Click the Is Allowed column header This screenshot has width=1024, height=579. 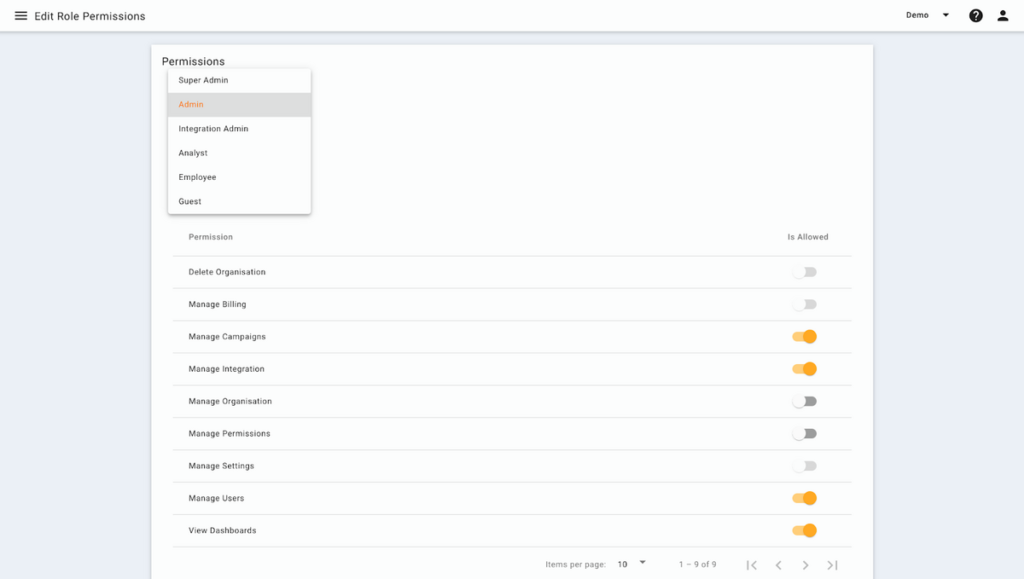pyautogui.click(x=807, y=237)
